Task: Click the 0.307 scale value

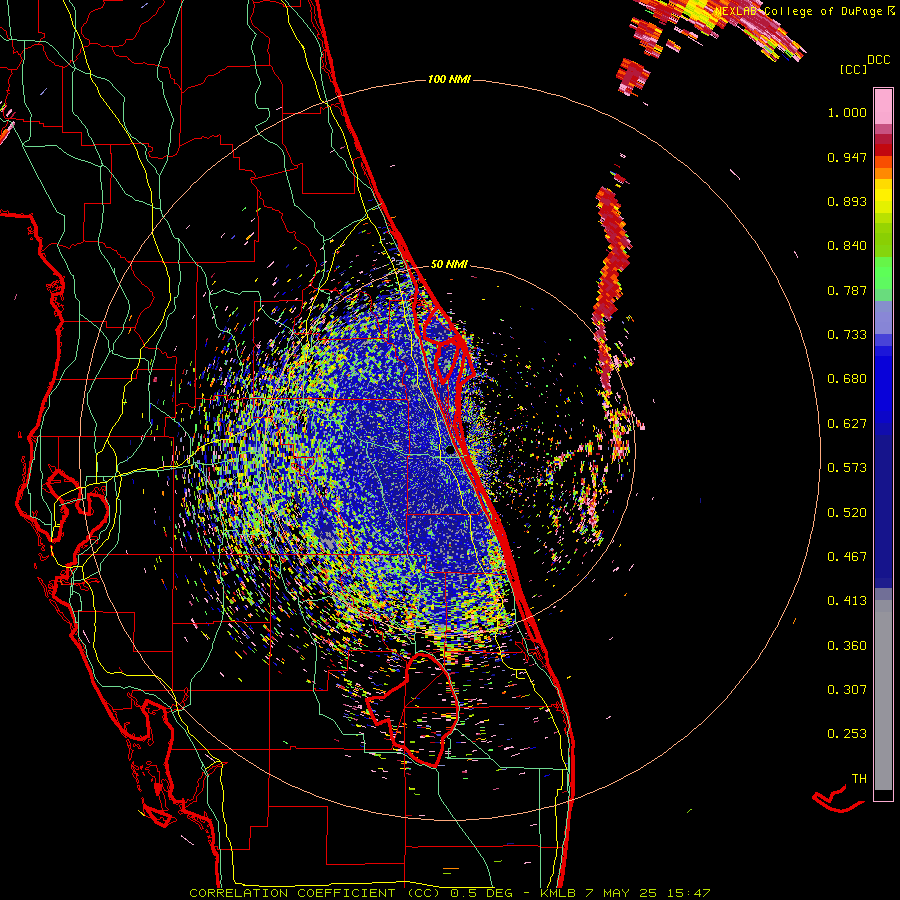Action: (847, 690)
